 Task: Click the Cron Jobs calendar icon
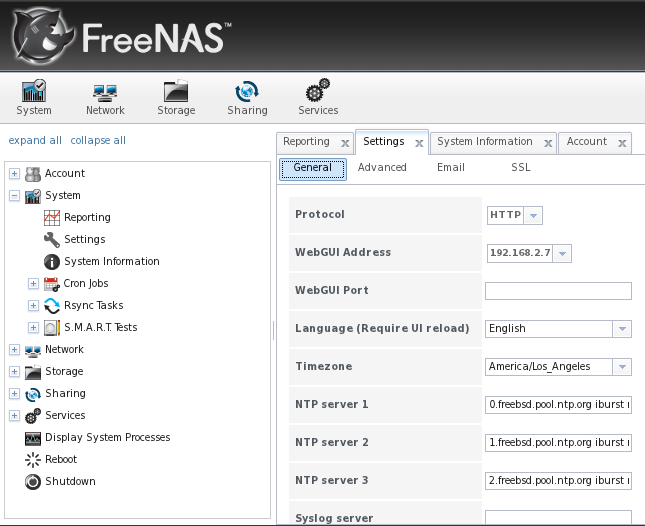(52, 283)
